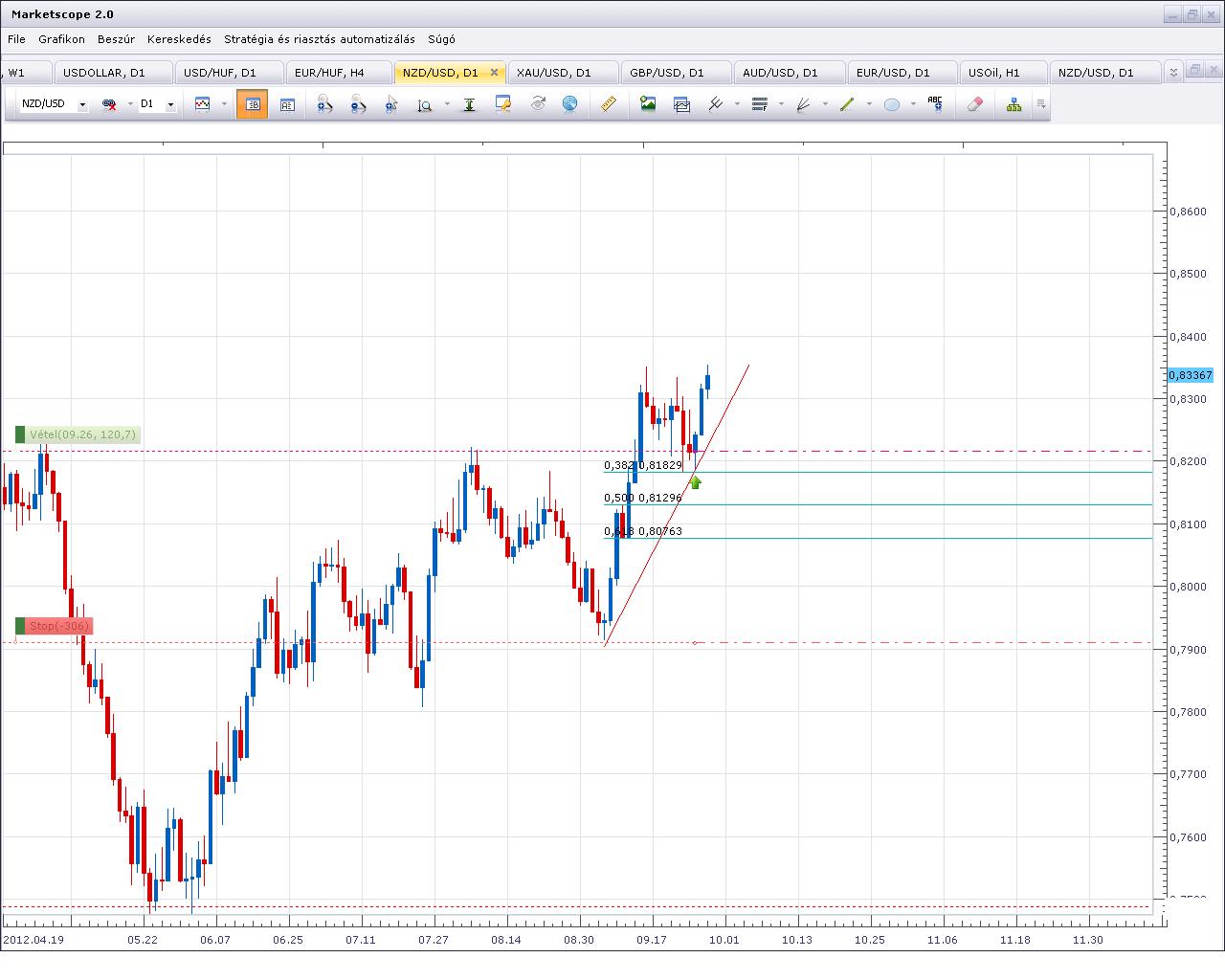
Task: Click the vertical zoom magnifier icon
Action: tap(425, 104)
